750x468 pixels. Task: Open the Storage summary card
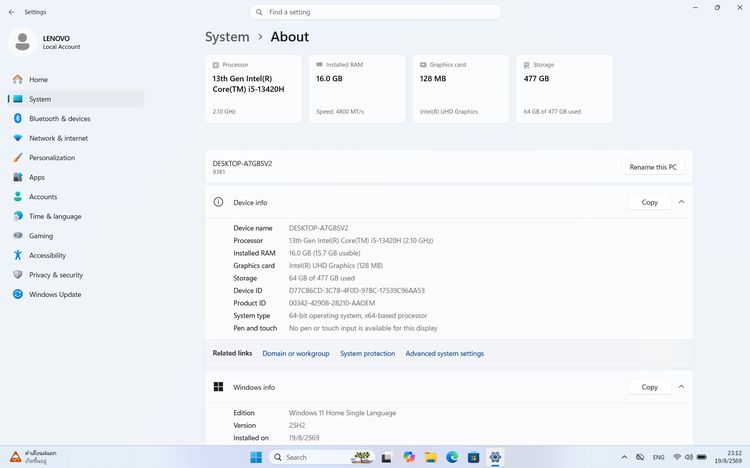[564, 89]
